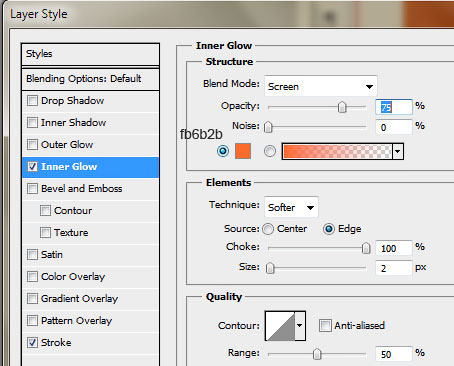Click the orange-to-transparent gradient preview

337,151
